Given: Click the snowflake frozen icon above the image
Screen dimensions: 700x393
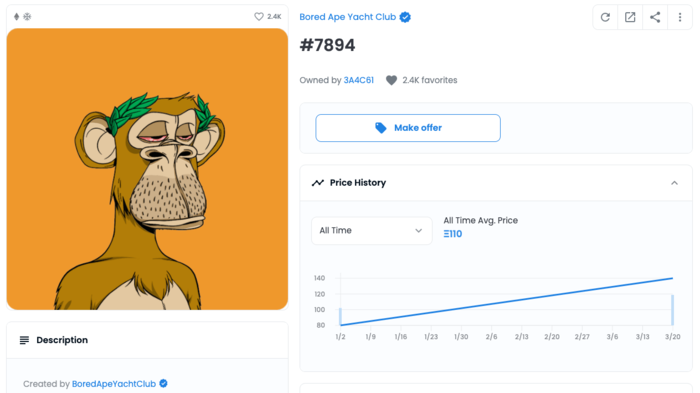Looking at the screenshot, I should pos(27,17).
